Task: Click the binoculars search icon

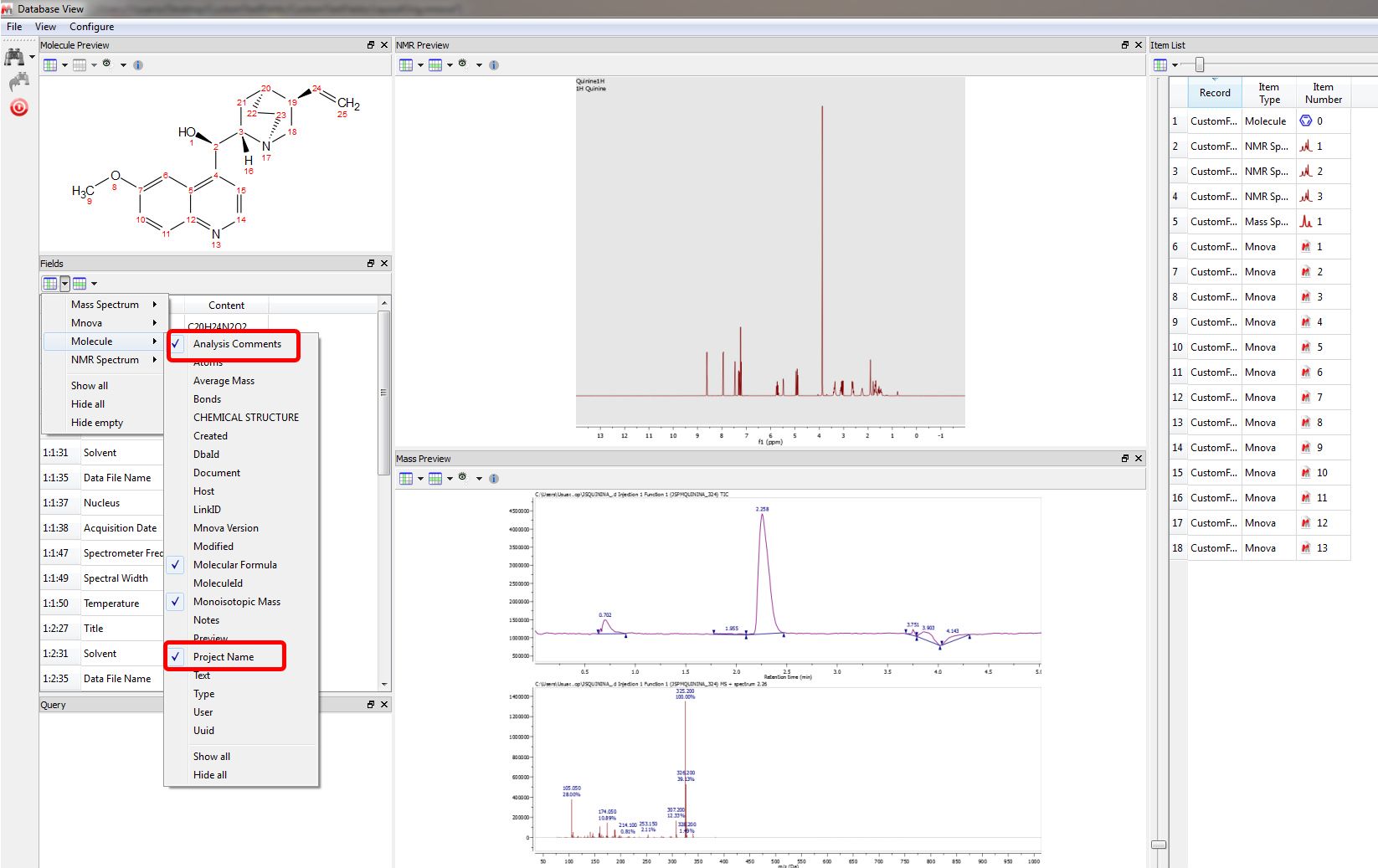Action: pyautogui.click(x=14, y=57)
